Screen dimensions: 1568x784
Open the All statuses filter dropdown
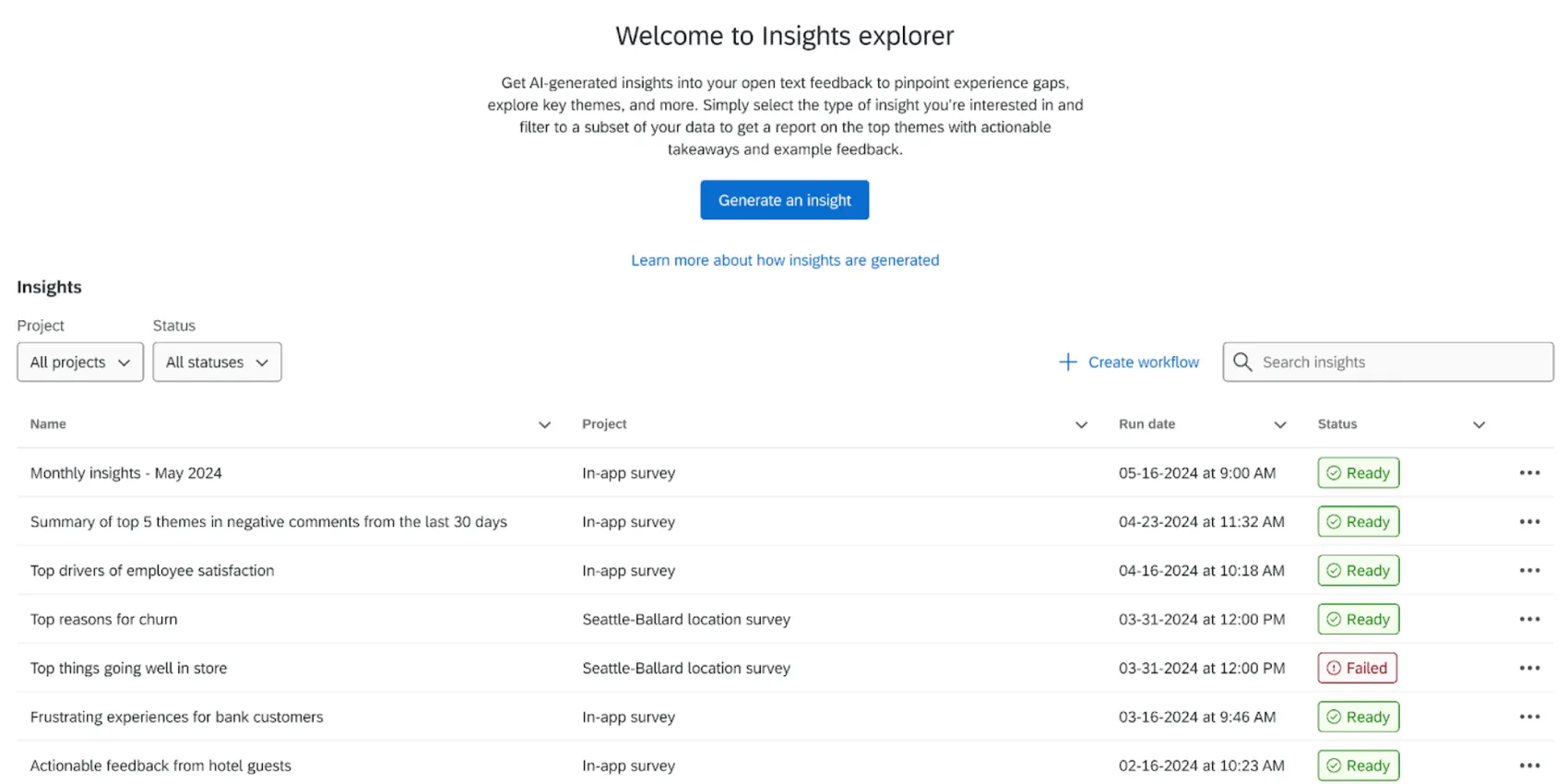coord(217,362)
